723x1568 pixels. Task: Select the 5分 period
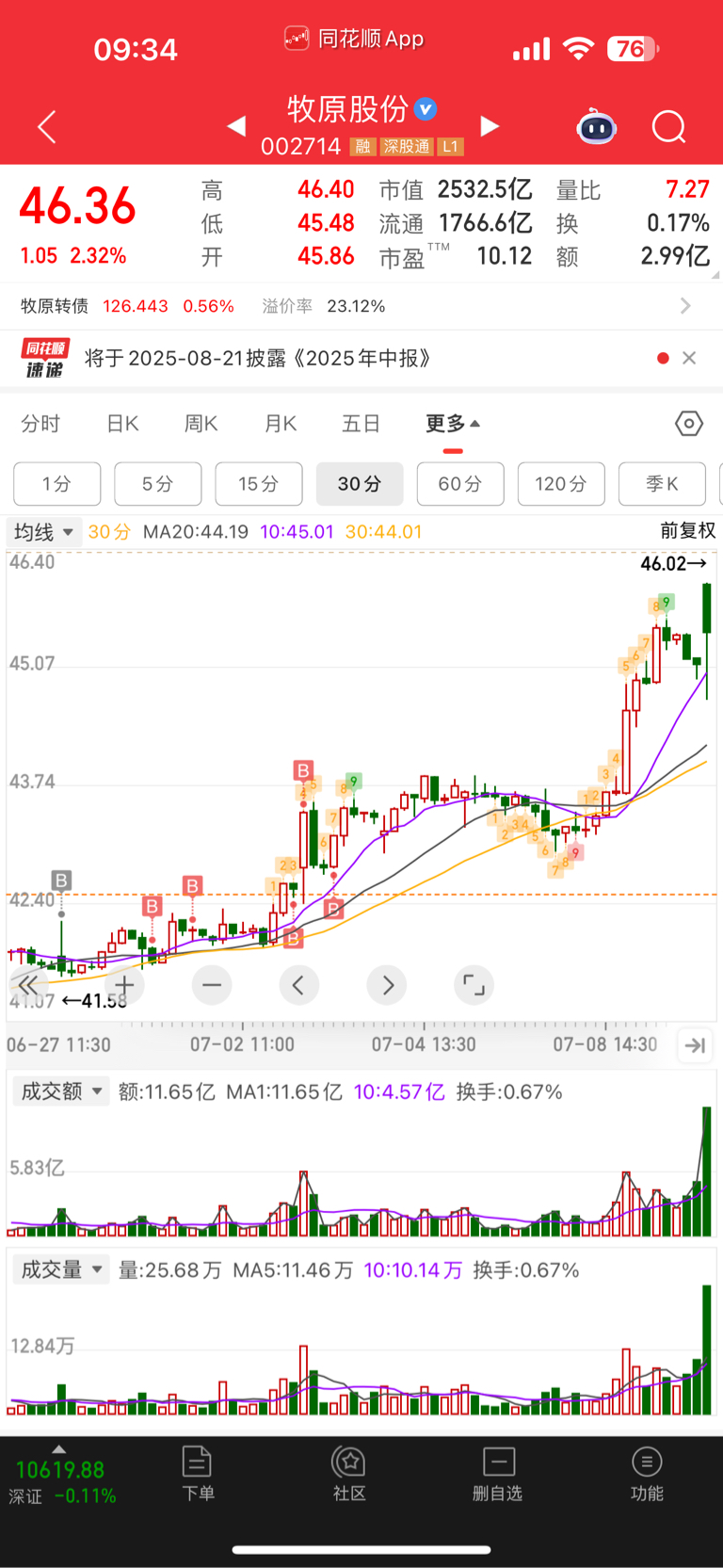click(157, 484)
